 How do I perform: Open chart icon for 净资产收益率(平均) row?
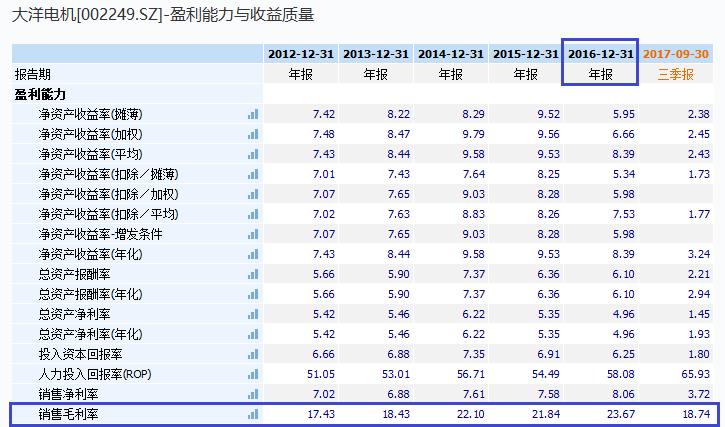coord(253,154)
